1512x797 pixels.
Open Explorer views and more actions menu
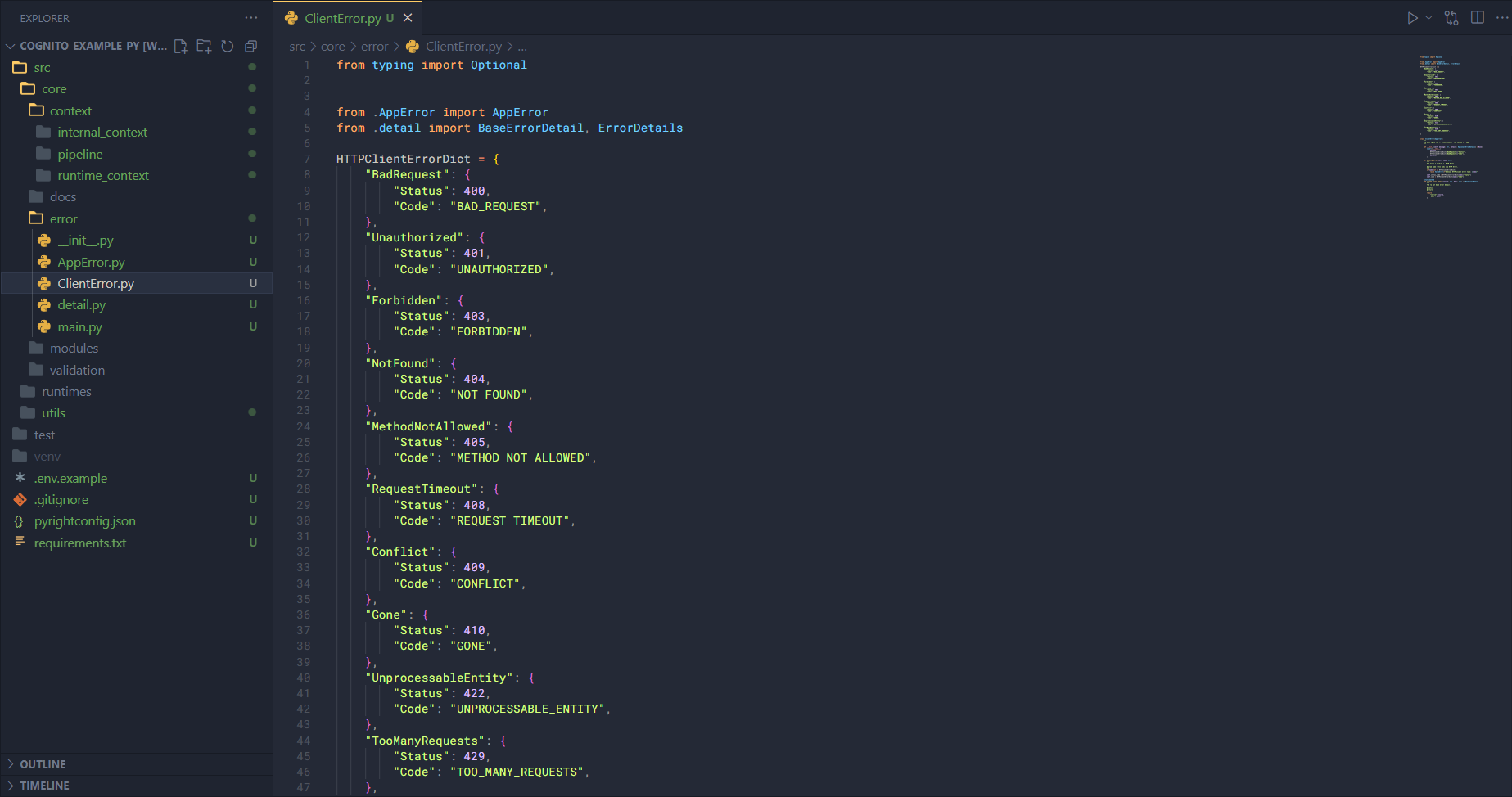point(250,18)
